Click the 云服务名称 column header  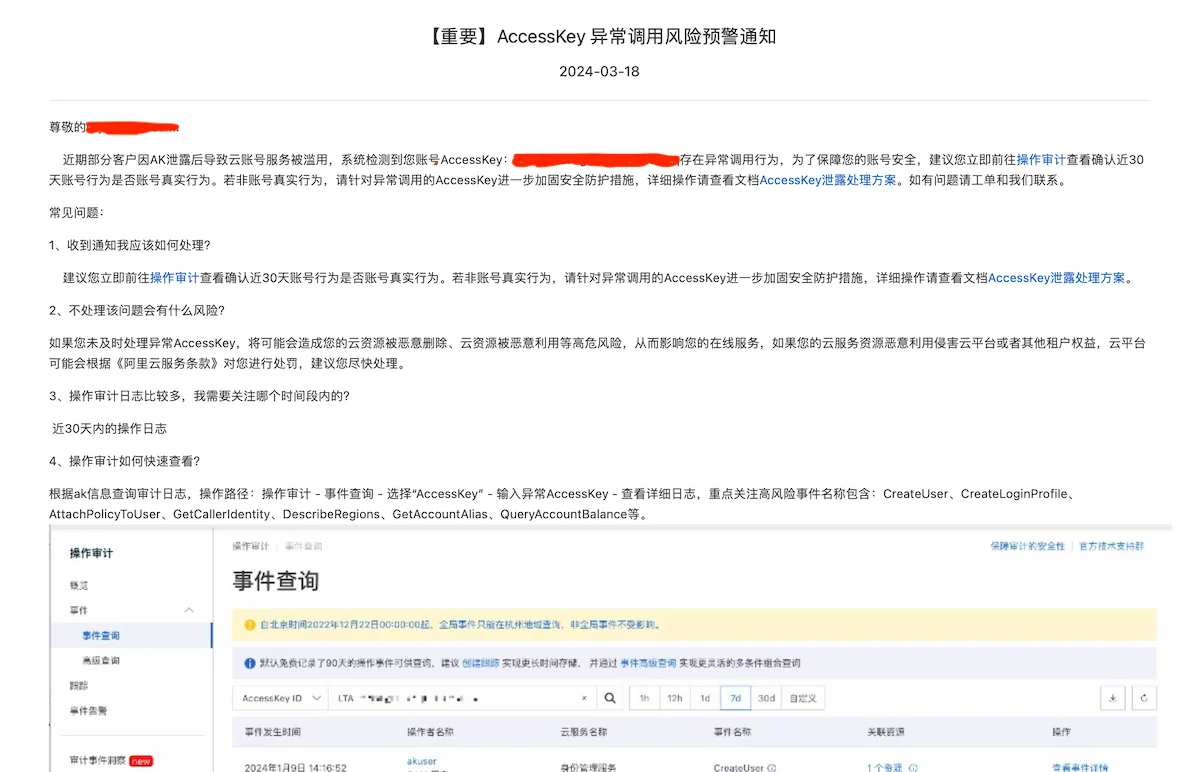tap(584, 732)
